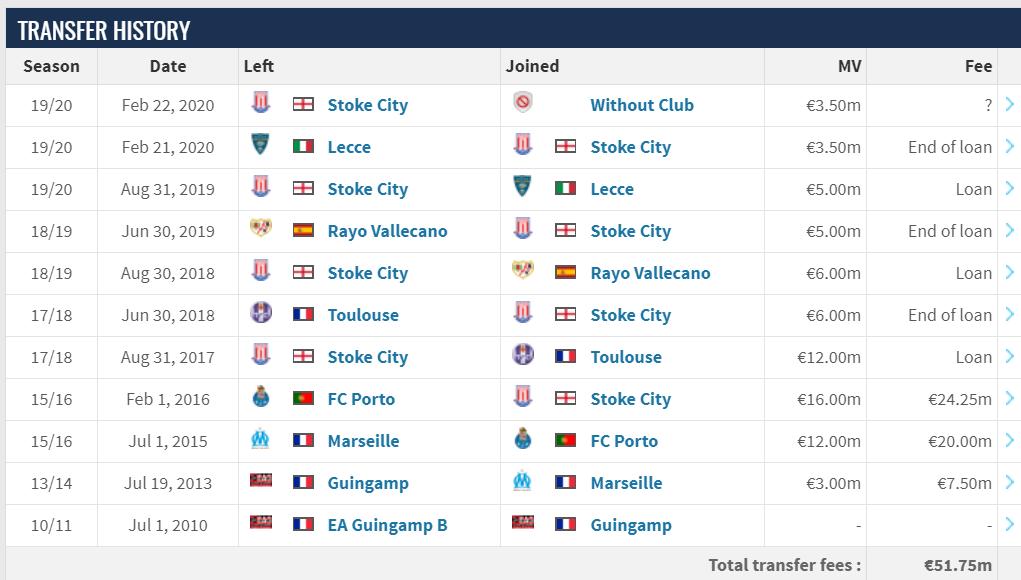
Task: Click the Without Club placeholder icon
Action: point(522,104)
